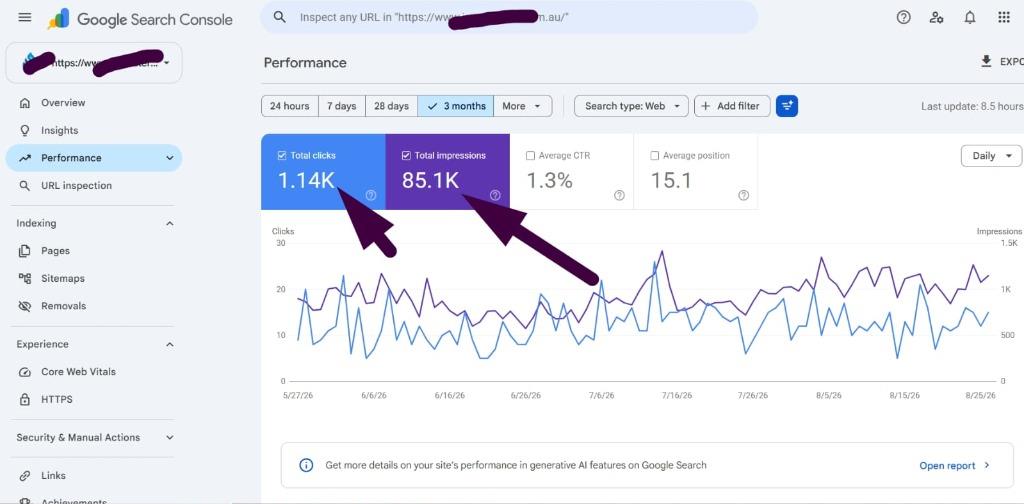Image resolution: width=1024 pixels, height=504 pixels.
Task: Collapse the Experience section
Action: pos(170,344)
